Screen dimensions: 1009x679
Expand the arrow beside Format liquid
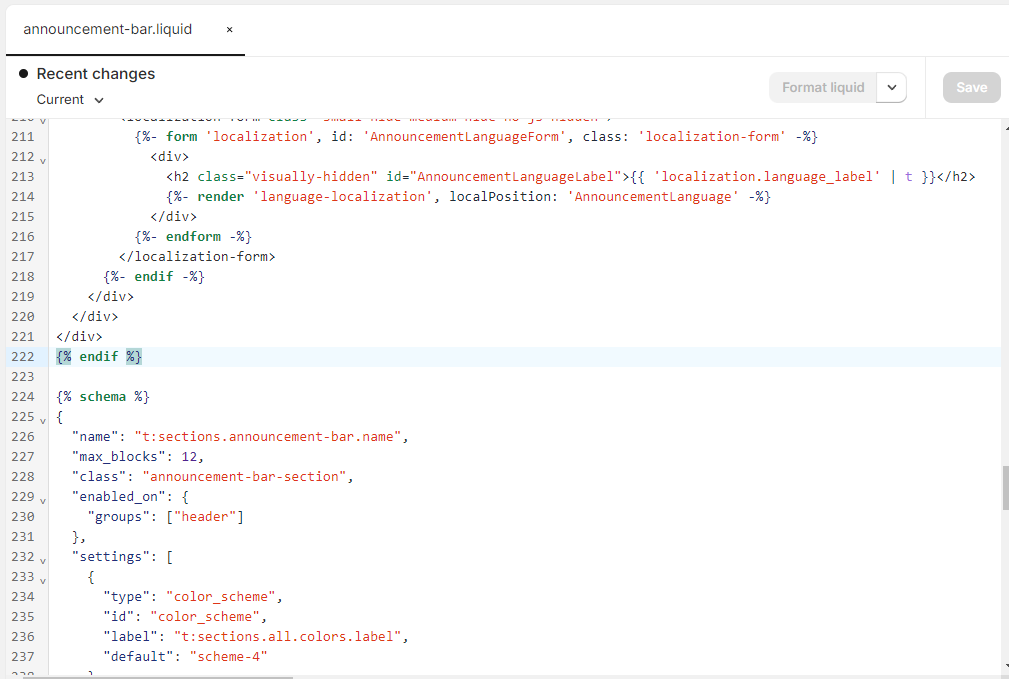pos(891,88)
